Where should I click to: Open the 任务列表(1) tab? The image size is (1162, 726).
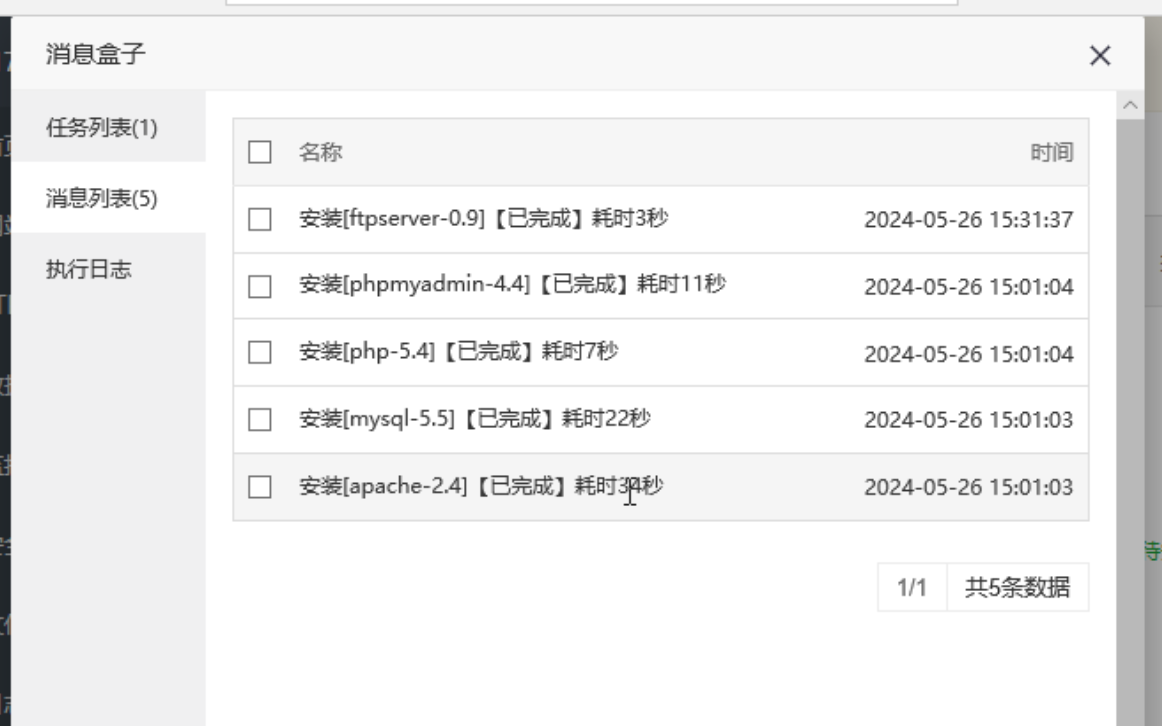108,127
